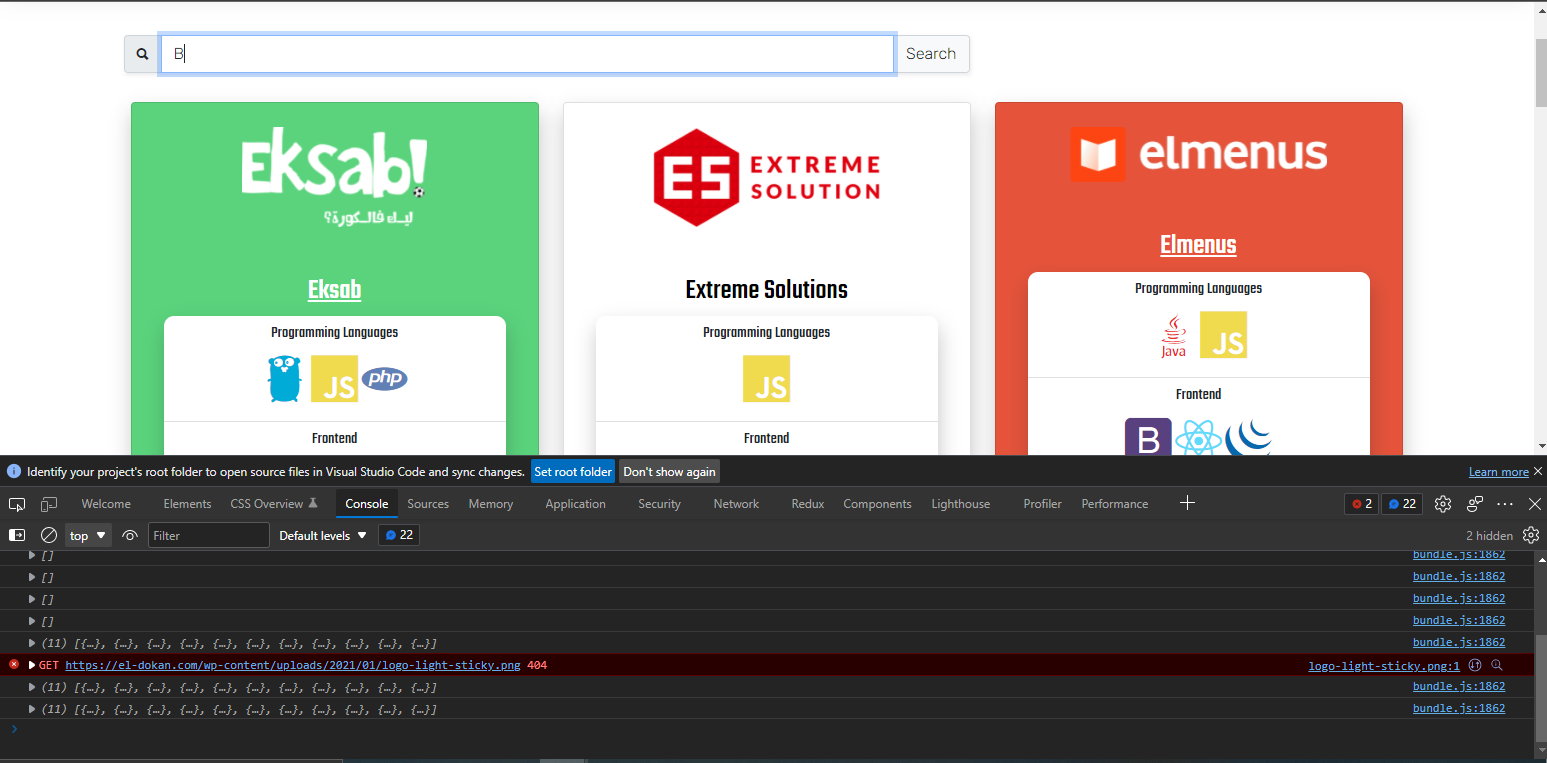Screen dimensions: 1547x763
Task: Click the Don't show again button
Action: point(669,471)
